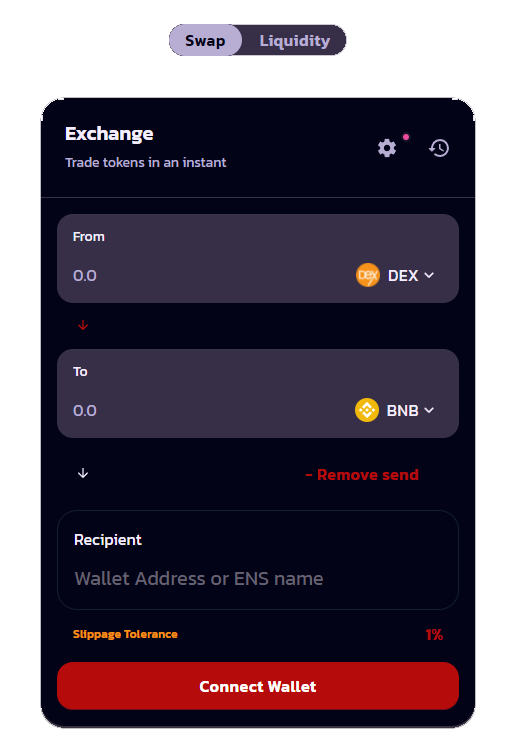Expand the DEX token dropdown chevron
The width and height of the screenshot is (516, 756).
click(x=429, y=275)
